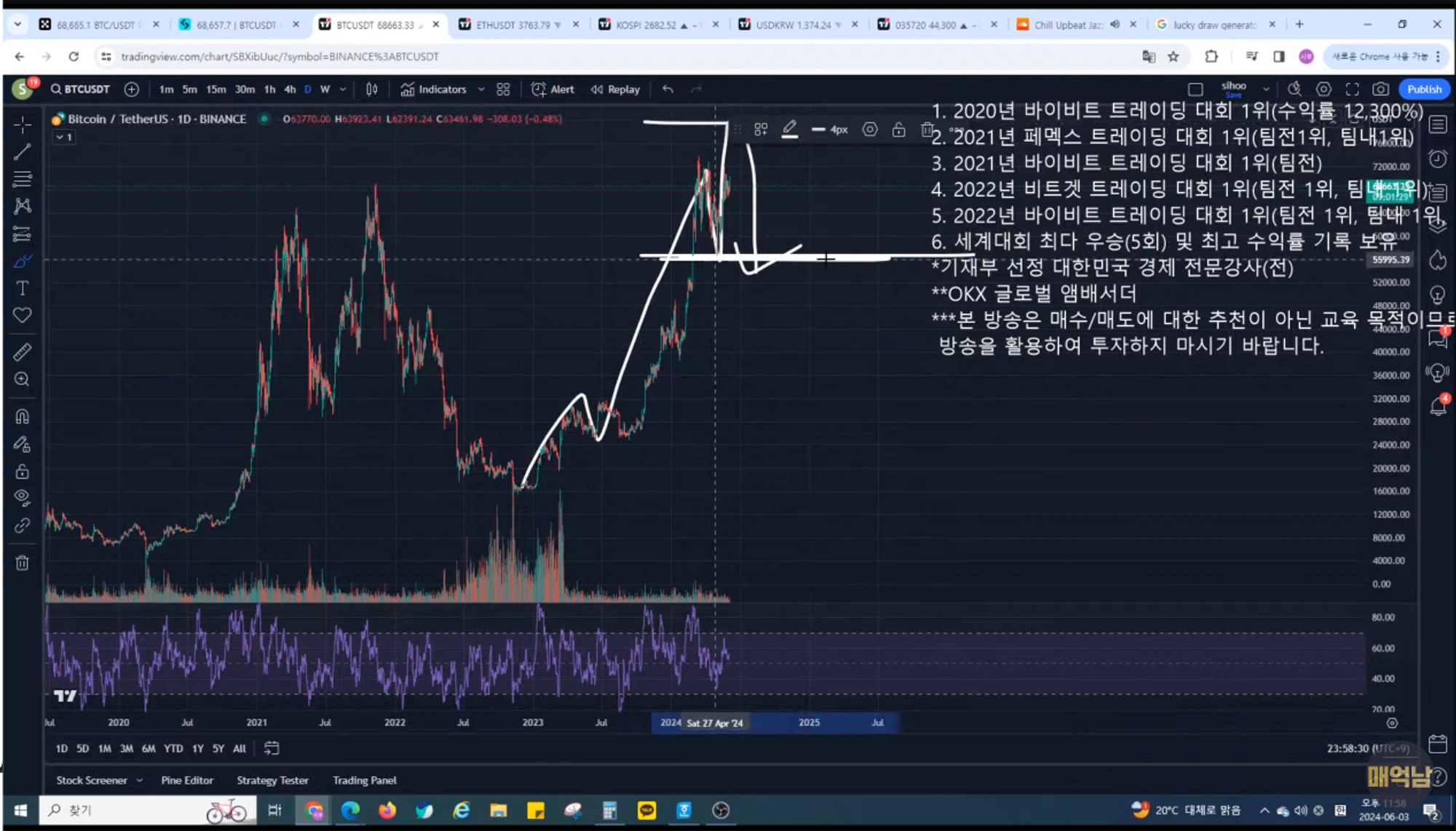1456x831 pixels.
Task: Hide all drawings with eye icon
Action: point(23,498)
